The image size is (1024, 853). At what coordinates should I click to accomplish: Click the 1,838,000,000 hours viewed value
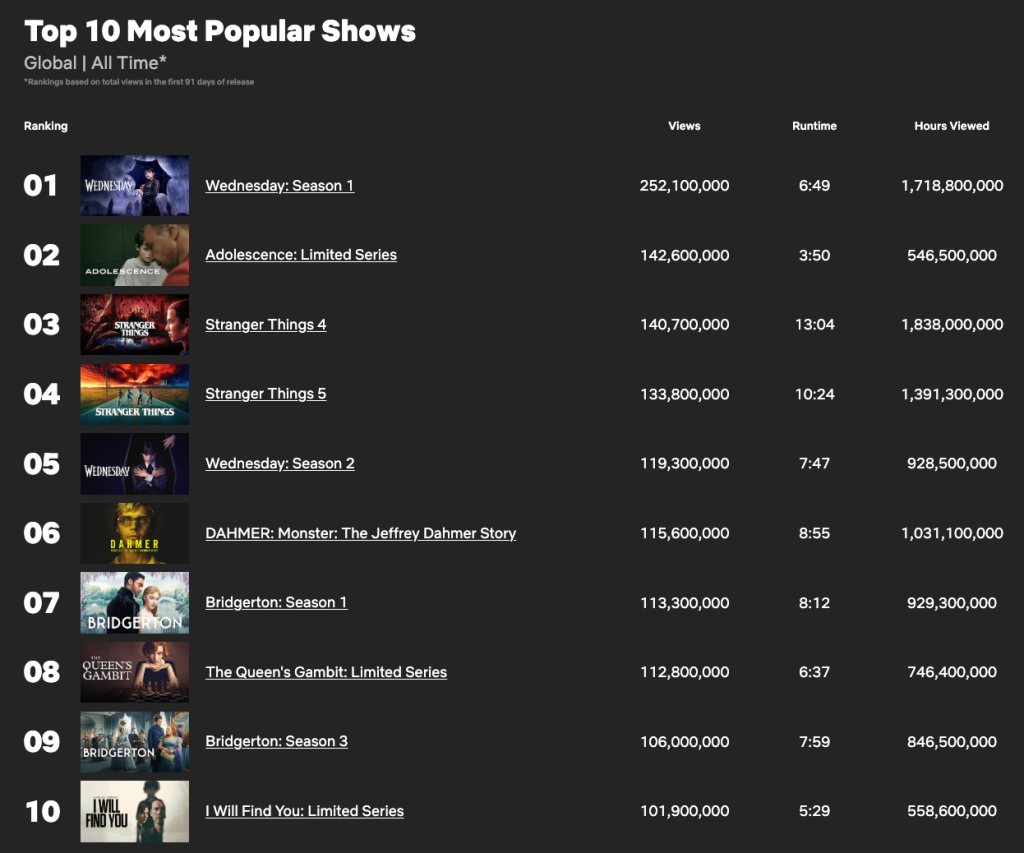pyautogui.click(x=952, y=325)
